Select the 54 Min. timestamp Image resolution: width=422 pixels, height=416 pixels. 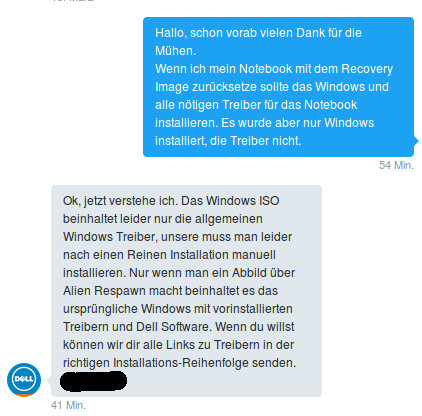tap(396, 165)
